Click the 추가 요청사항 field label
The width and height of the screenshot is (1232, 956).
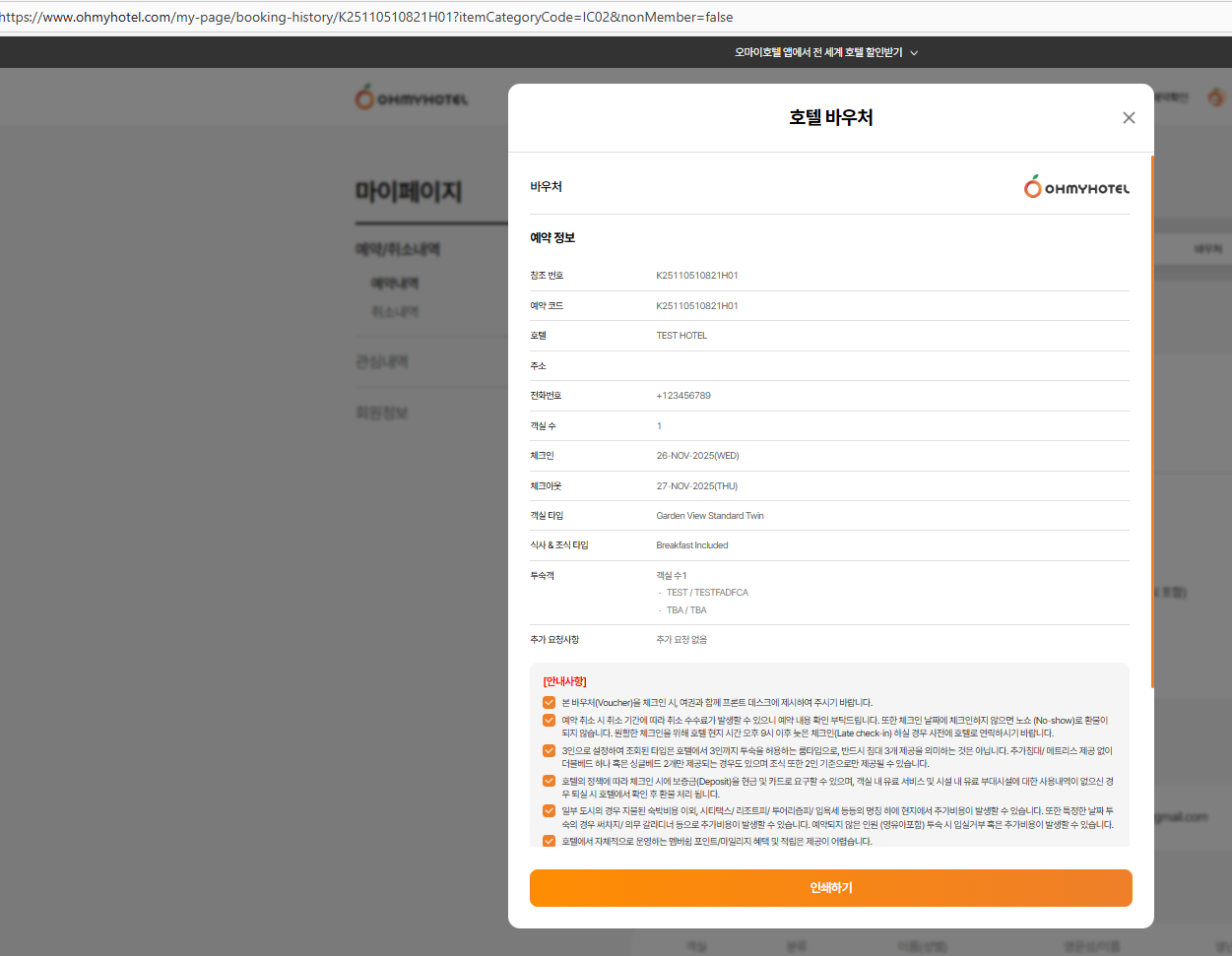554,640
